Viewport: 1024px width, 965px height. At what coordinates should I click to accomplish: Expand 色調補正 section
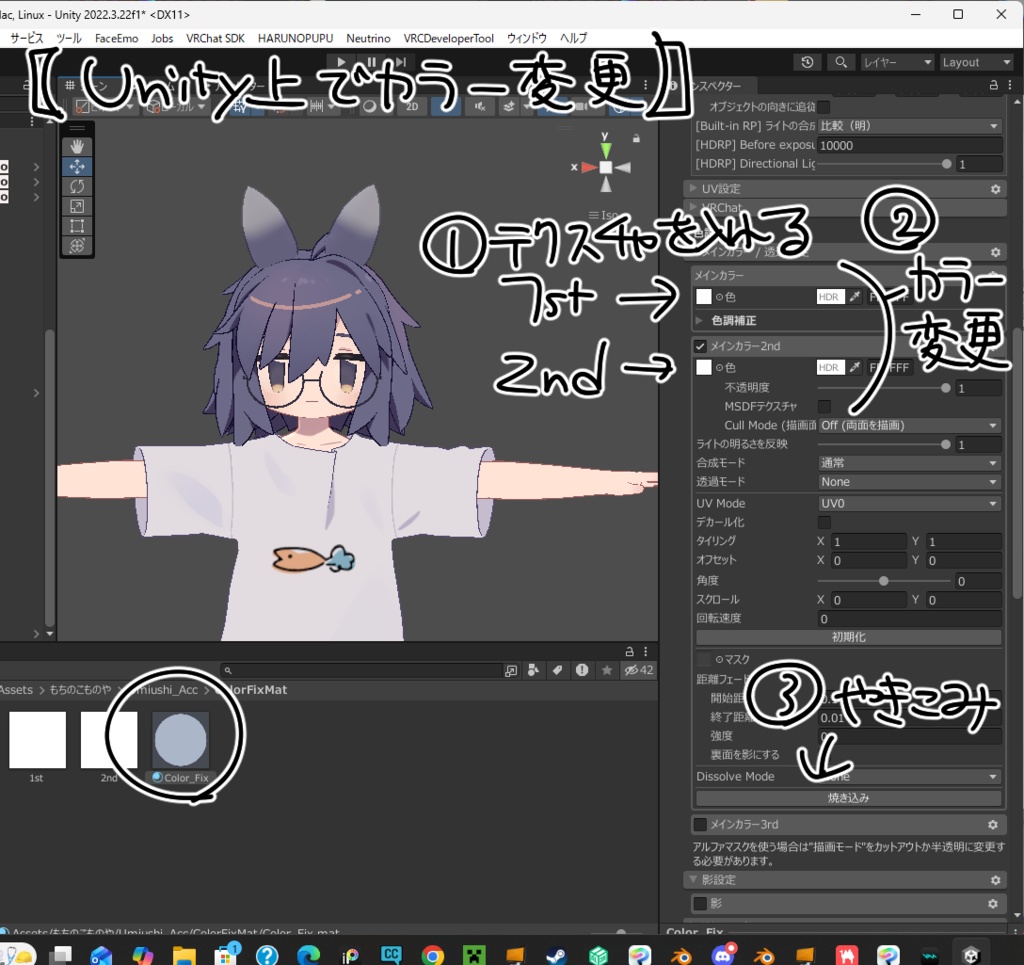click(x=699, y=321)
